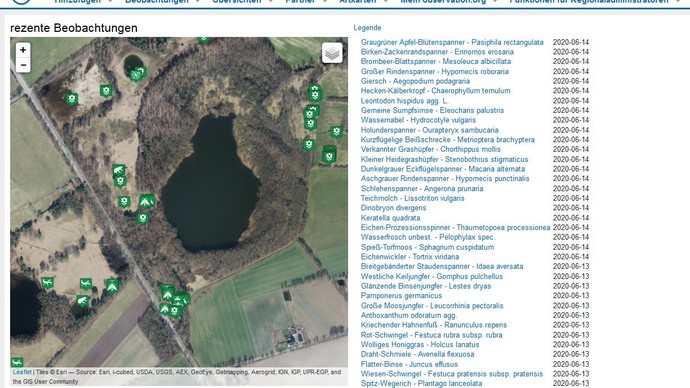Open Große Moosjungfer - Leucorrhinia pectoralis entry
Viewport: 690px width, 388px height.
432,306
